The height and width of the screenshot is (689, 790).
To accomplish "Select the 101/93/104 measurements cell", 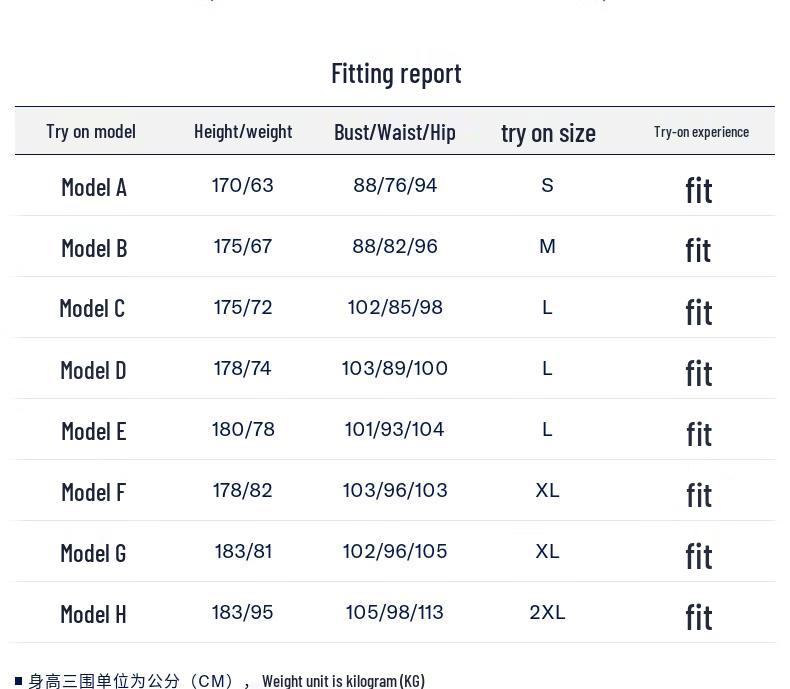I will (395, 430).
